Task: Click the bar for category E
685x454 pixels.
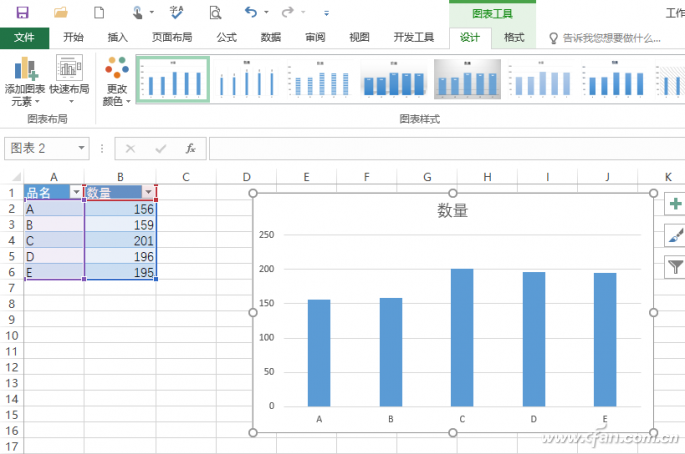Action: click(x=605, y=340)
